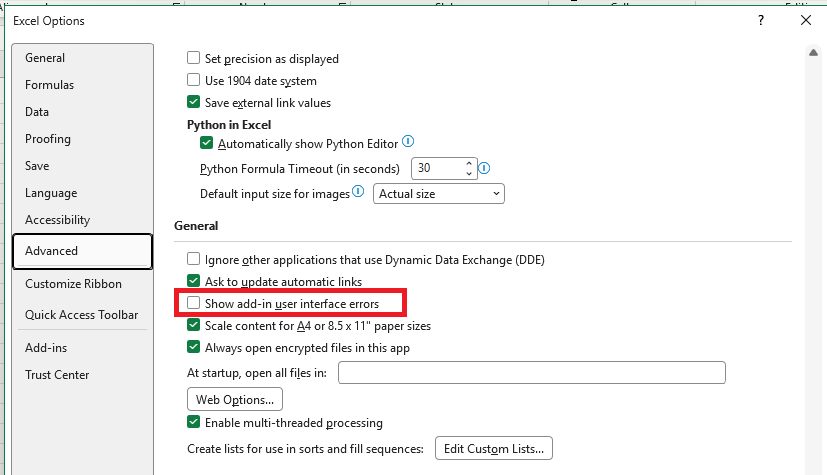
Task: Click the Edit Custom Lists button
Action: pos(494,448)
